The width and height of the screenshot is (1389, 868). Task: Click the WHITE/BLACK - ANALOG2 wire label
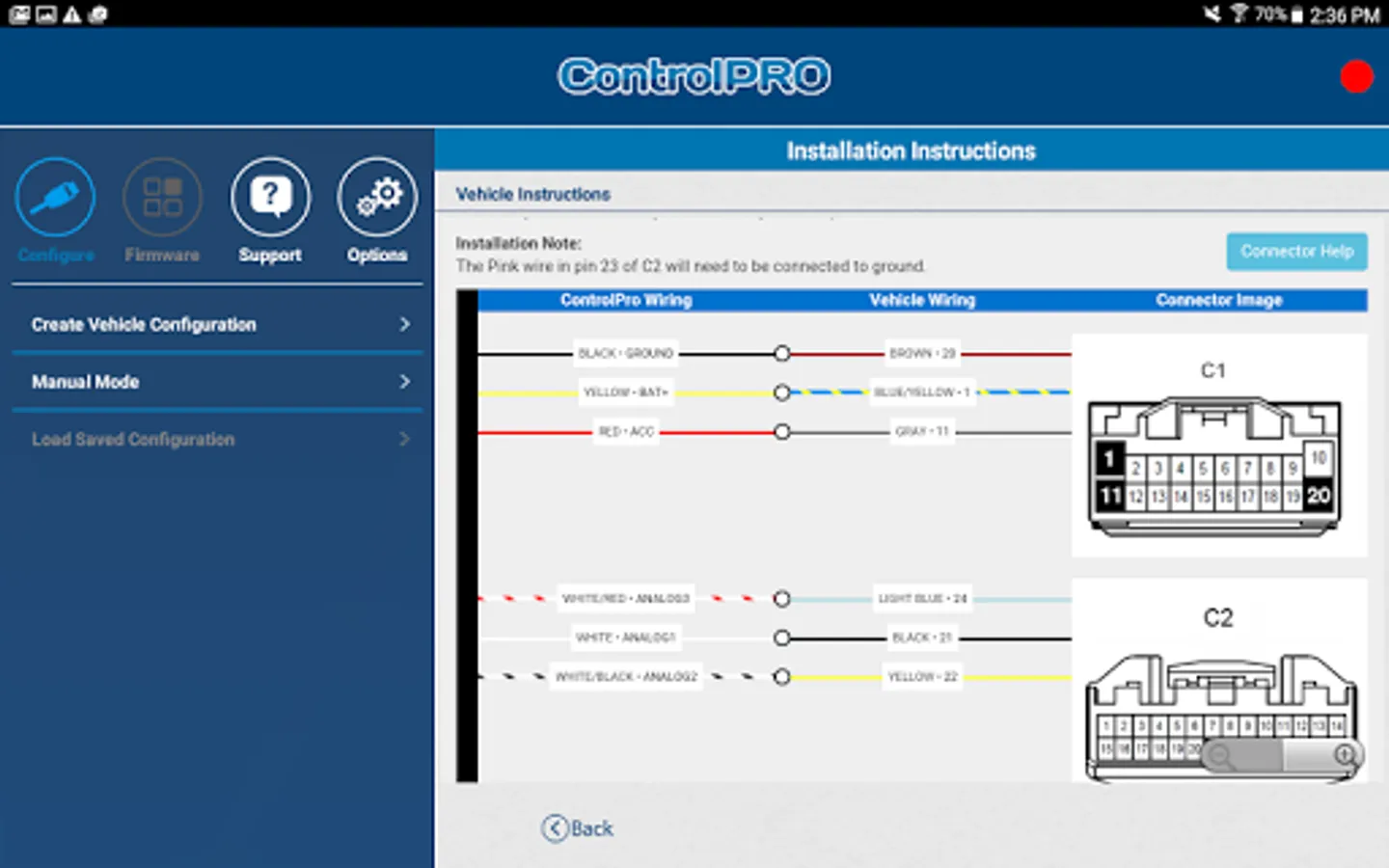[626, 676]
